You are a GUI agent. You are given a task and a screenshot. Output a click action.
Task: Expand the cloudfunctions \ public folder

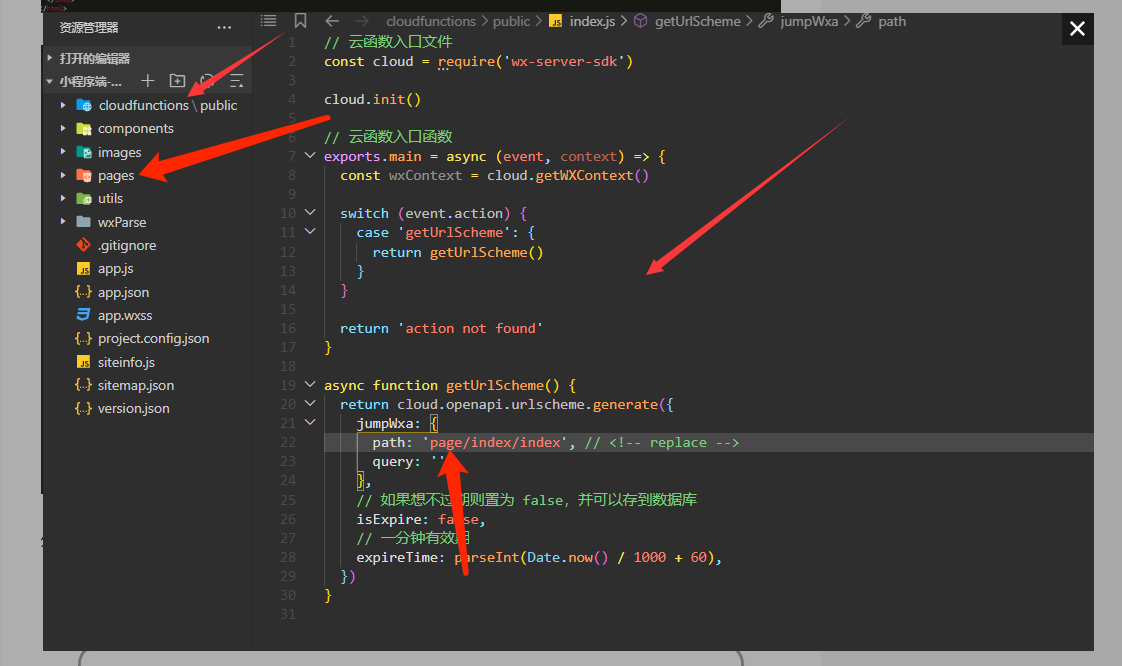(63, 105)
